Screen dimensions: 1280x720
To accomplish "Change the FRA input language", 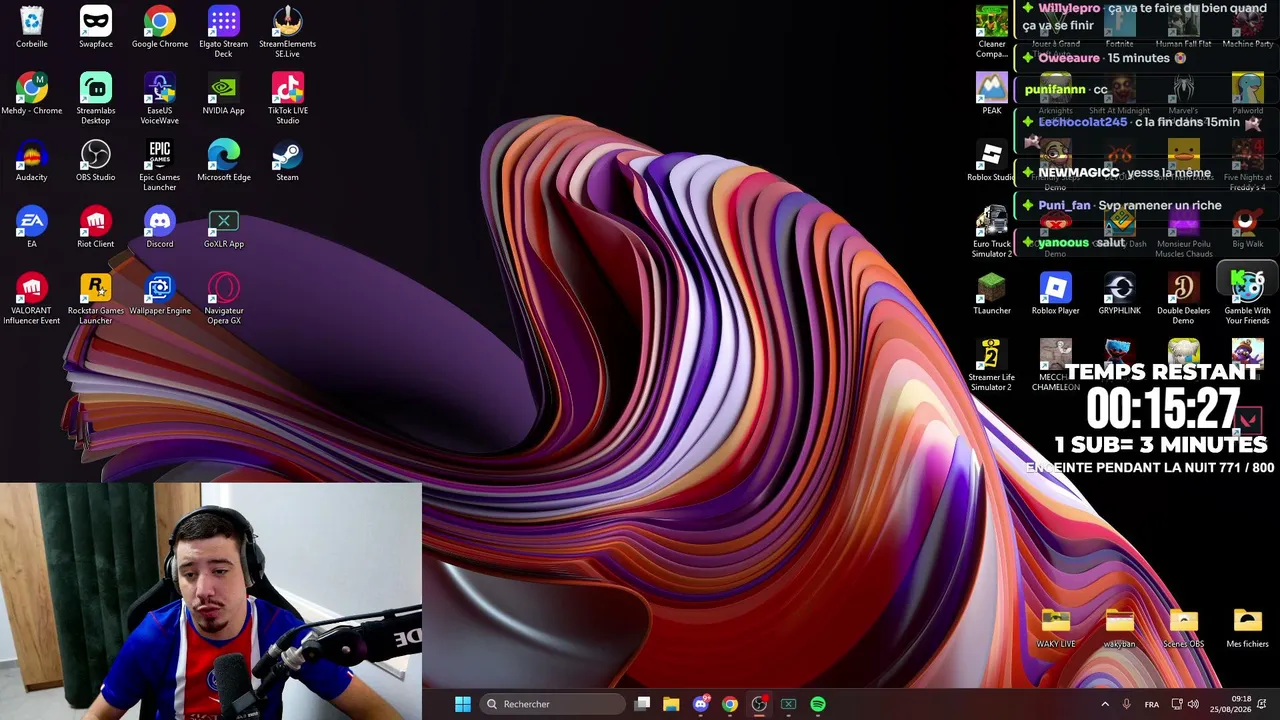I will [x=1152, y=704].
